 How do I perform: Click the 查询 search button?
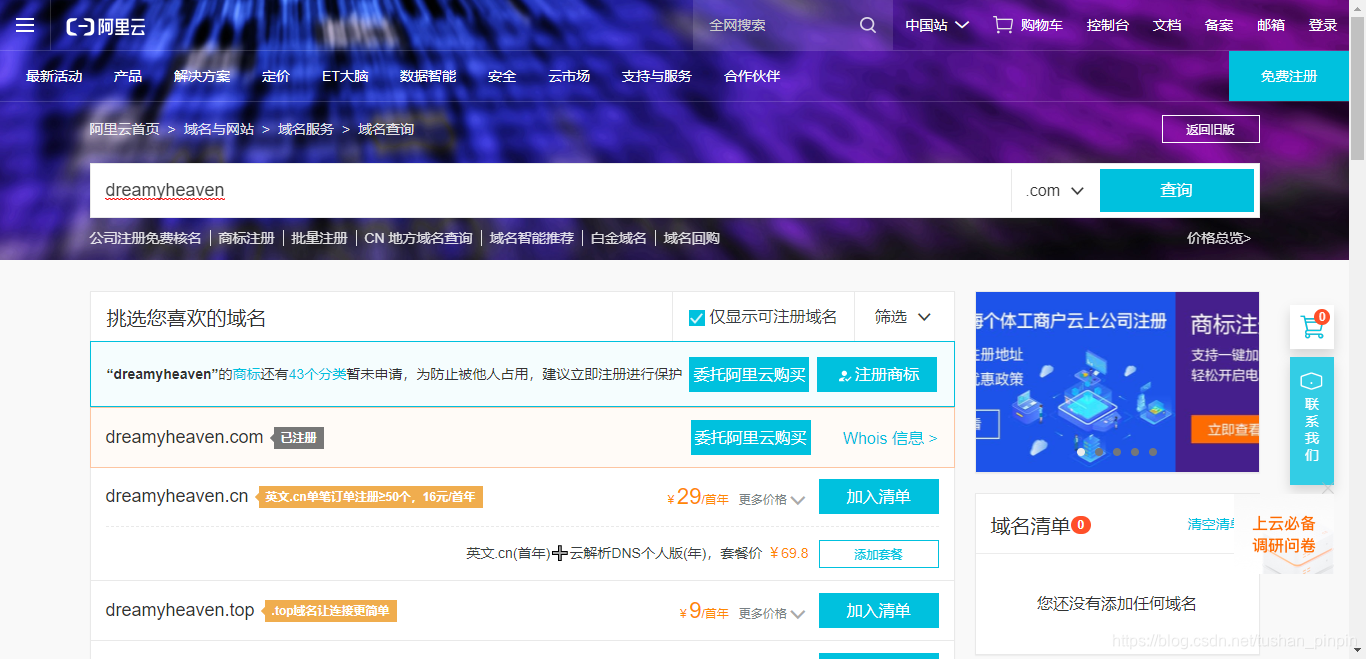click(x=1176, y=191)
